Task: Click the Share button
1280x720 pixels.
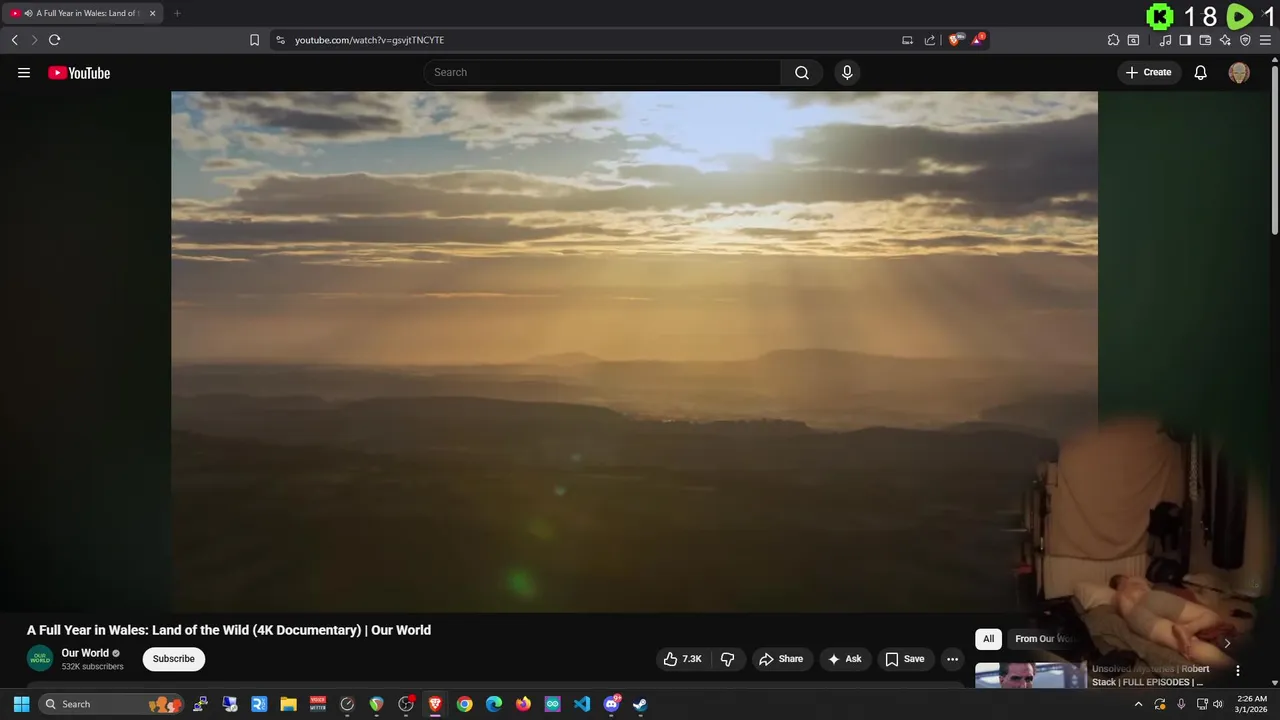Action: click(781, 659)
